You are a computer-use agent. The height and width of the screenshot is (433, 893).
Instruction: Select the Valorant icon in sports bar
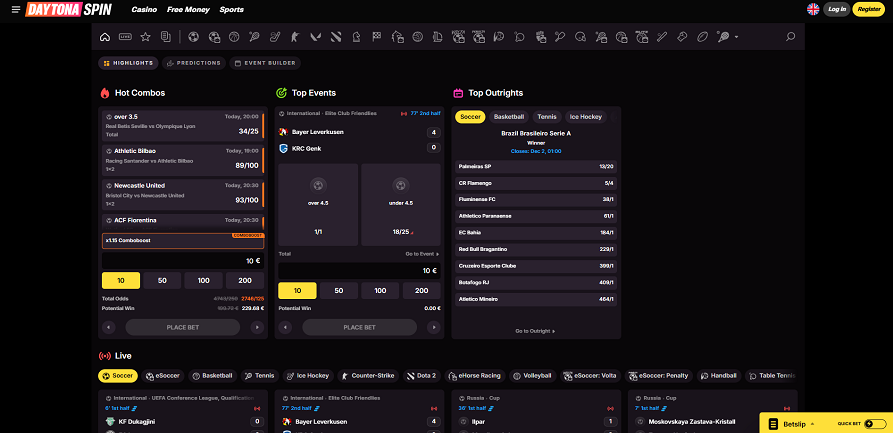[x=315, y=37]
